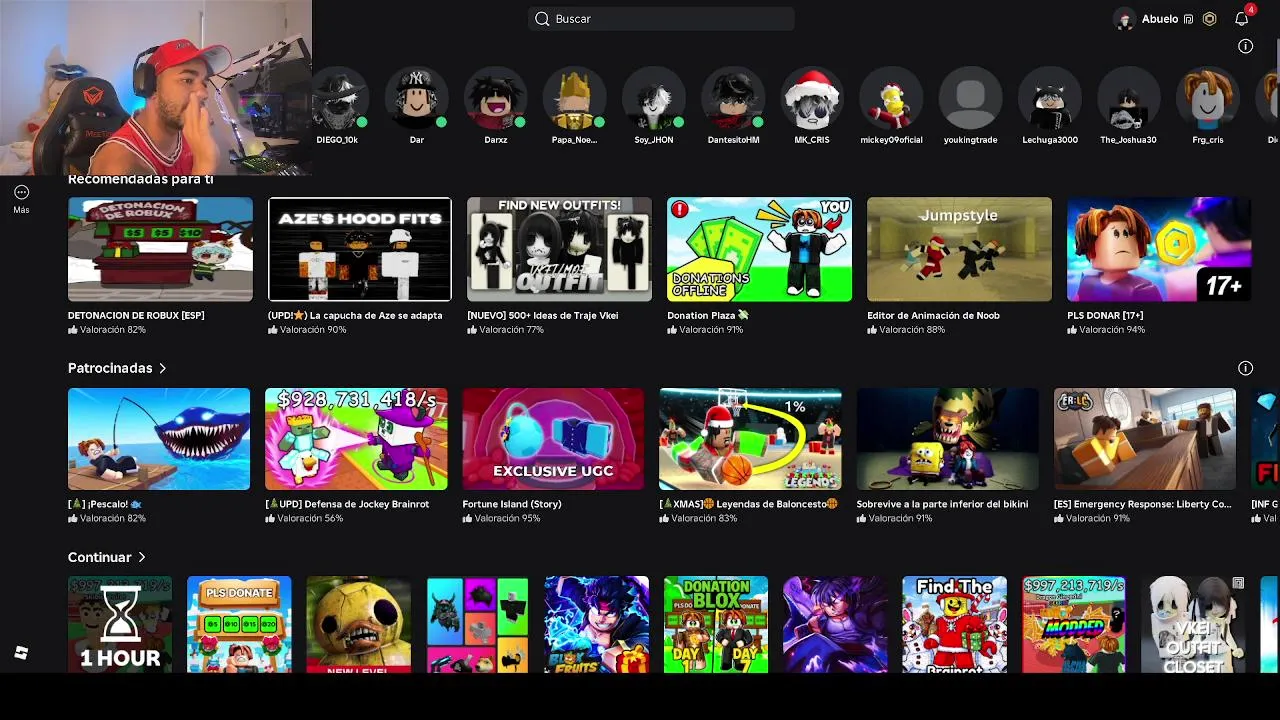1280x720 pixels.
Task: Open friend Frg_cris's avatar
Action: point(1208,99)
